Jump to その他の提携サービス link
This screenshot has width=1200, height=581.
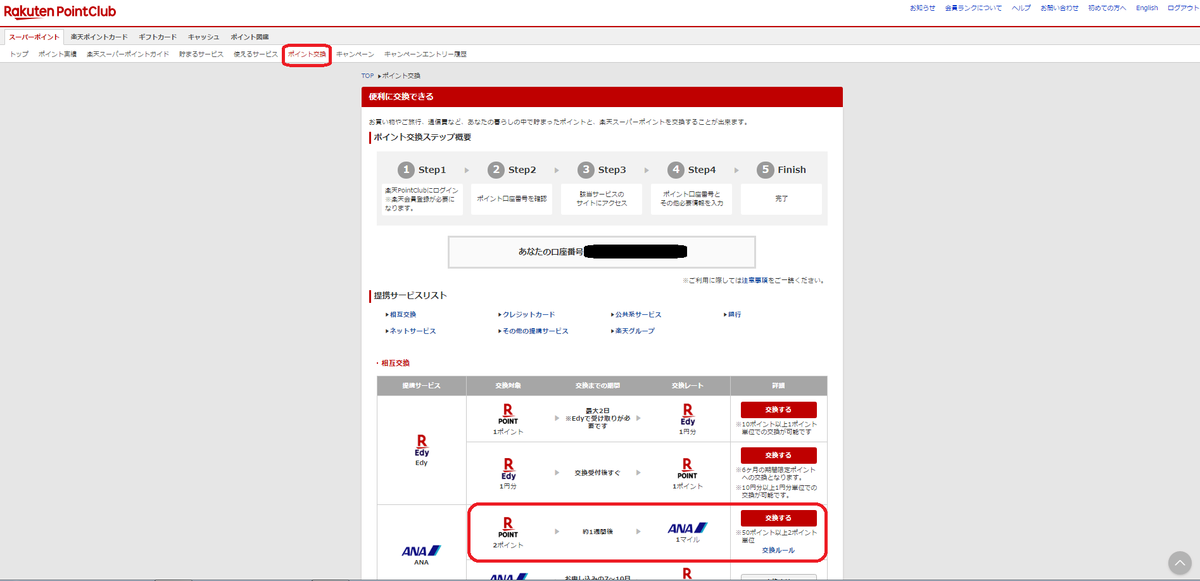tap(534, 331)
